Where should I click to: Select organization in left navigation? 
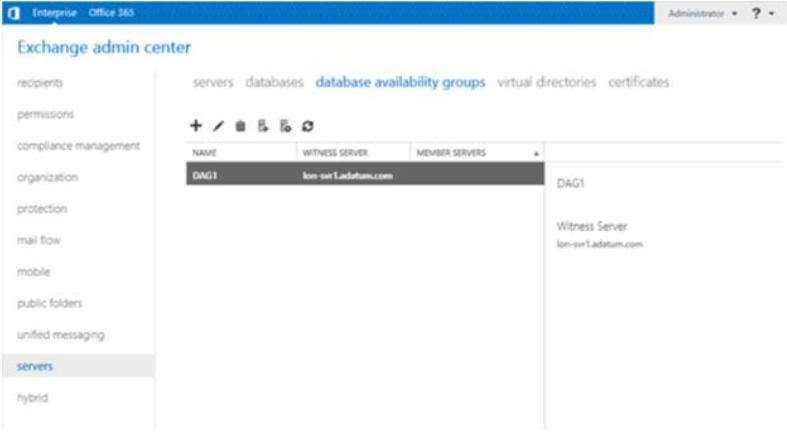[x=48, y=177]
